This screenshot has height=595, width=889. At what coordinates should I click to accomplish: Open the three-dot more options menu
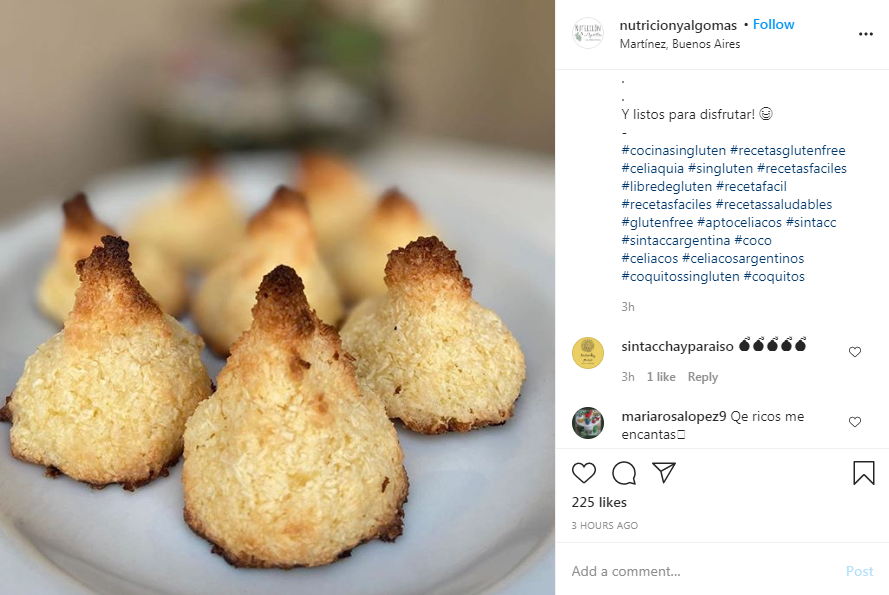coord(866,34)
